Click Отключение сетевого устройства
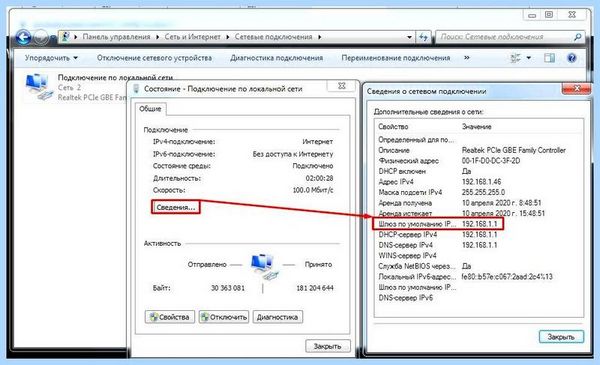Image resolution: width=600 pixels, height=365 pixels. click(x=154, y=58)
